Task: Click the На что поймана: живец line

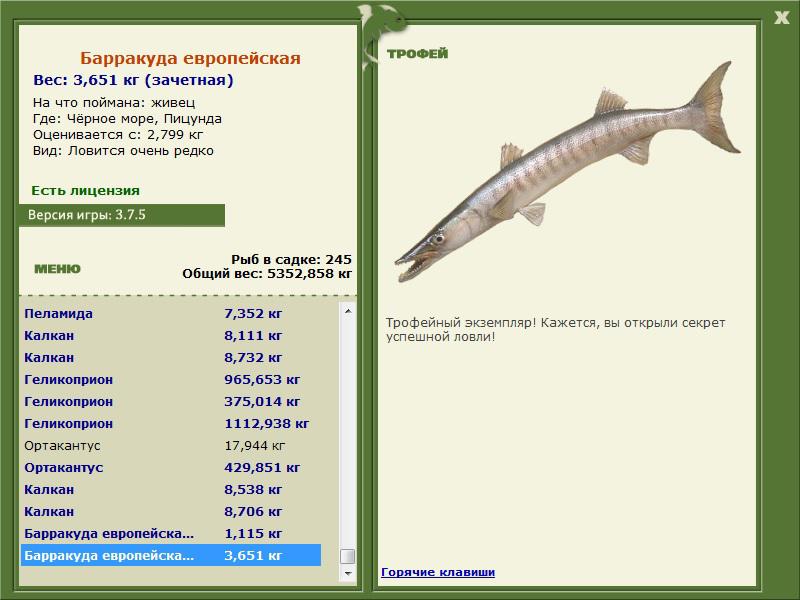Action: tap(114, 103)
